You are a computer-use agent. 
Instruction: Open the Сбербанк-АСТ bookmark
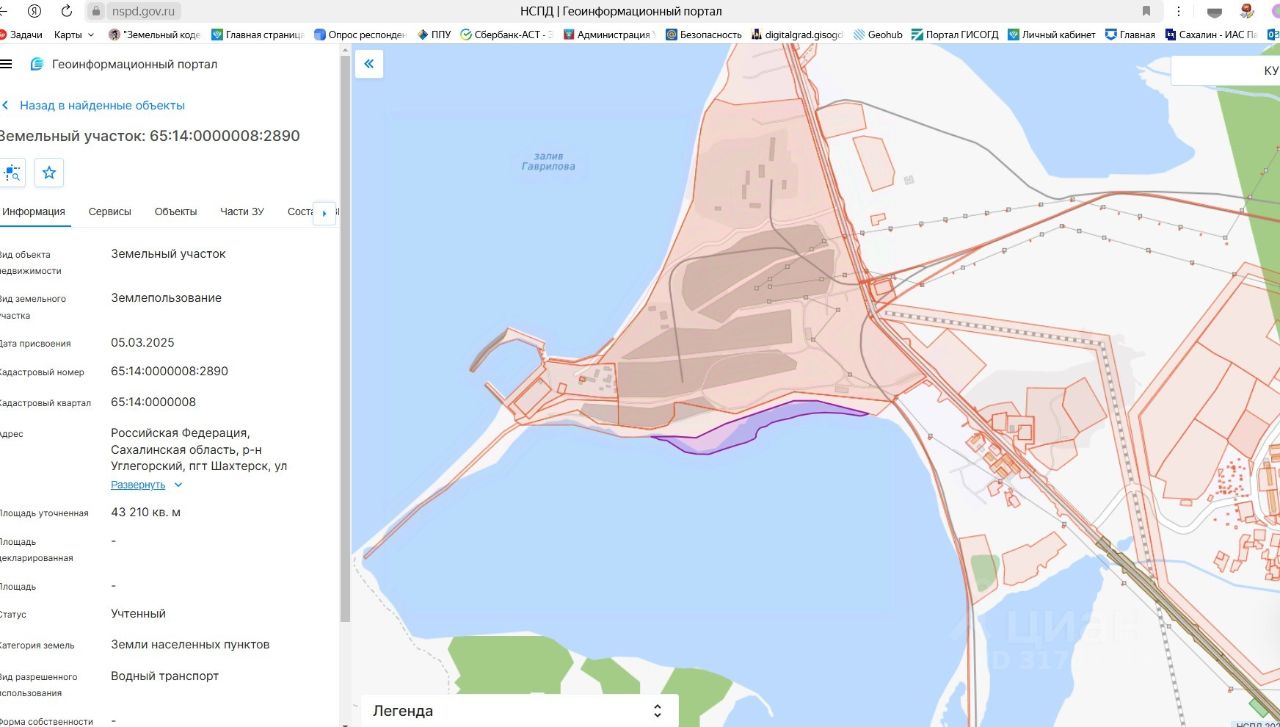pyautogui.click(x=507, y=34)
